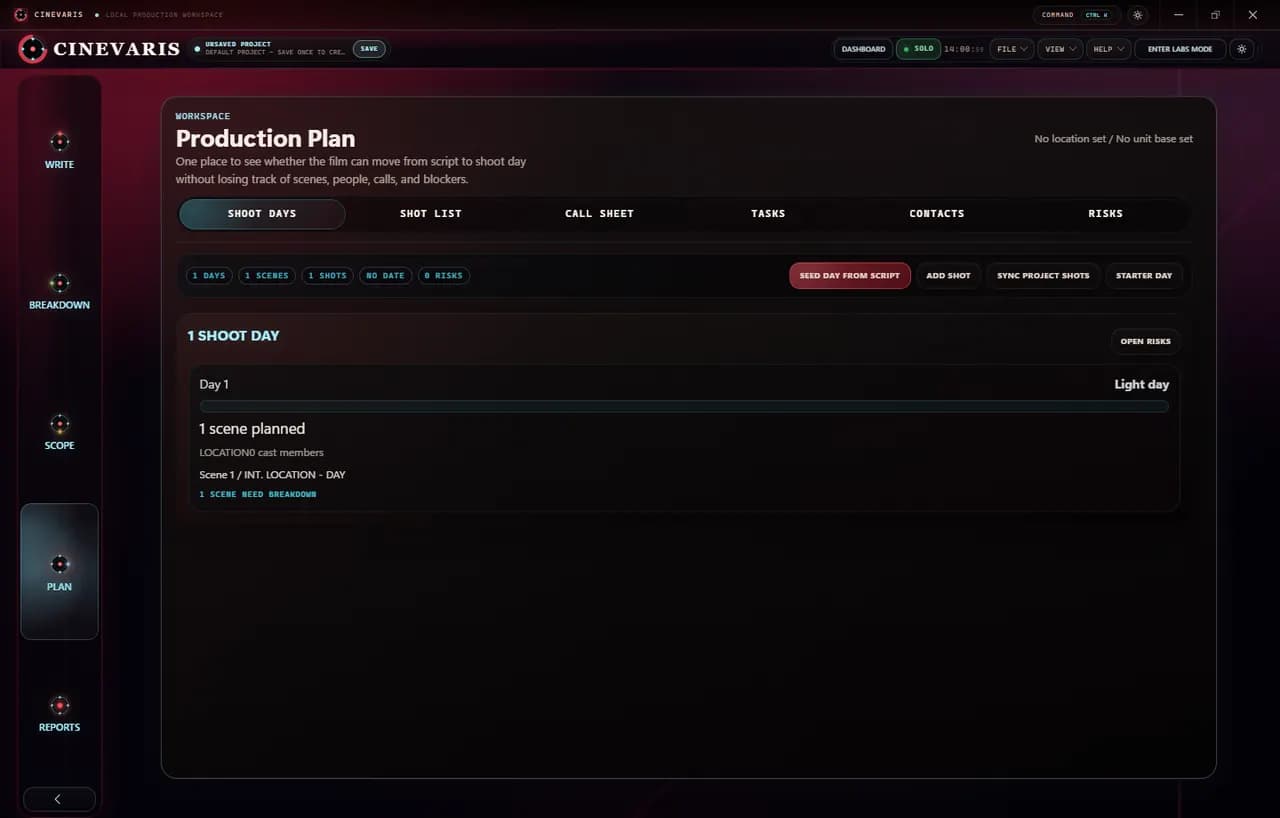Viewport: 1280px width, 818px height.
Task: Click the No Date stat chip
Action: click(385, 276)
